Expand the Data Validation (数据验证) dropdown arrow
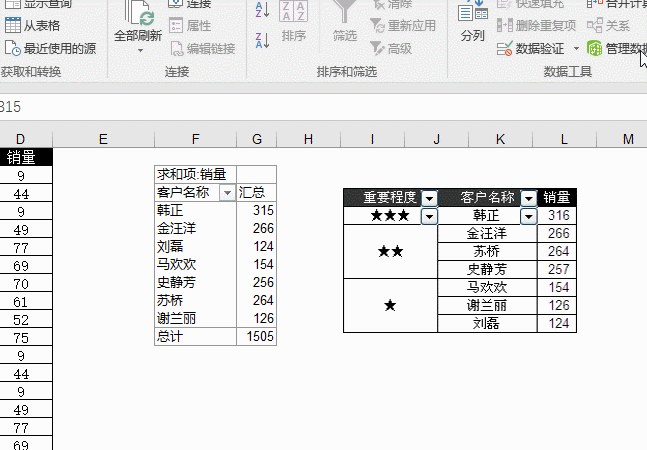Screen dimensions: 647x450 click(x=576, y=48)
